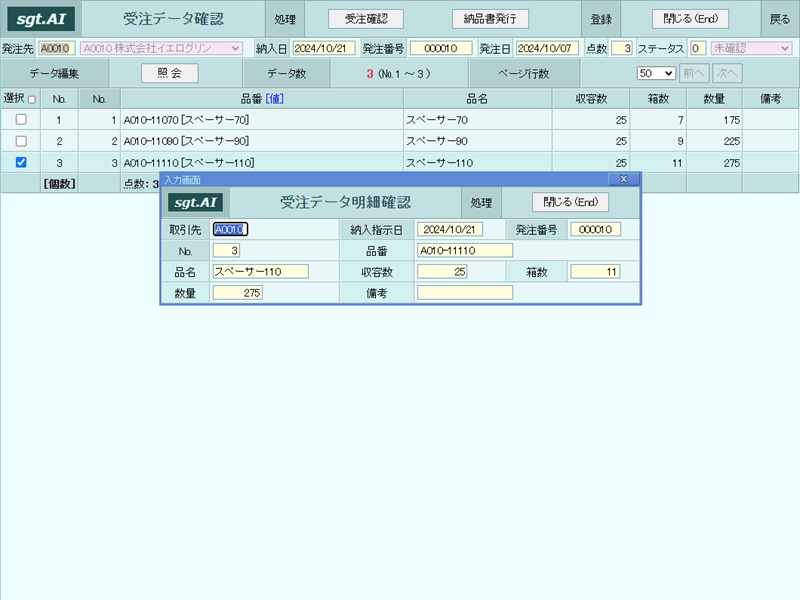Click the 受注確認 button

coord(366,19)
